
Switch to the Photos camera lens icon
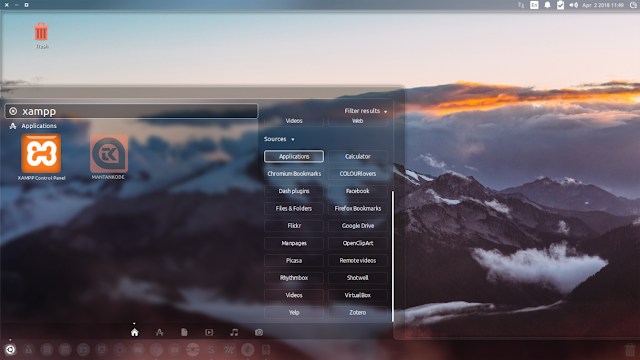click(259, 332)
